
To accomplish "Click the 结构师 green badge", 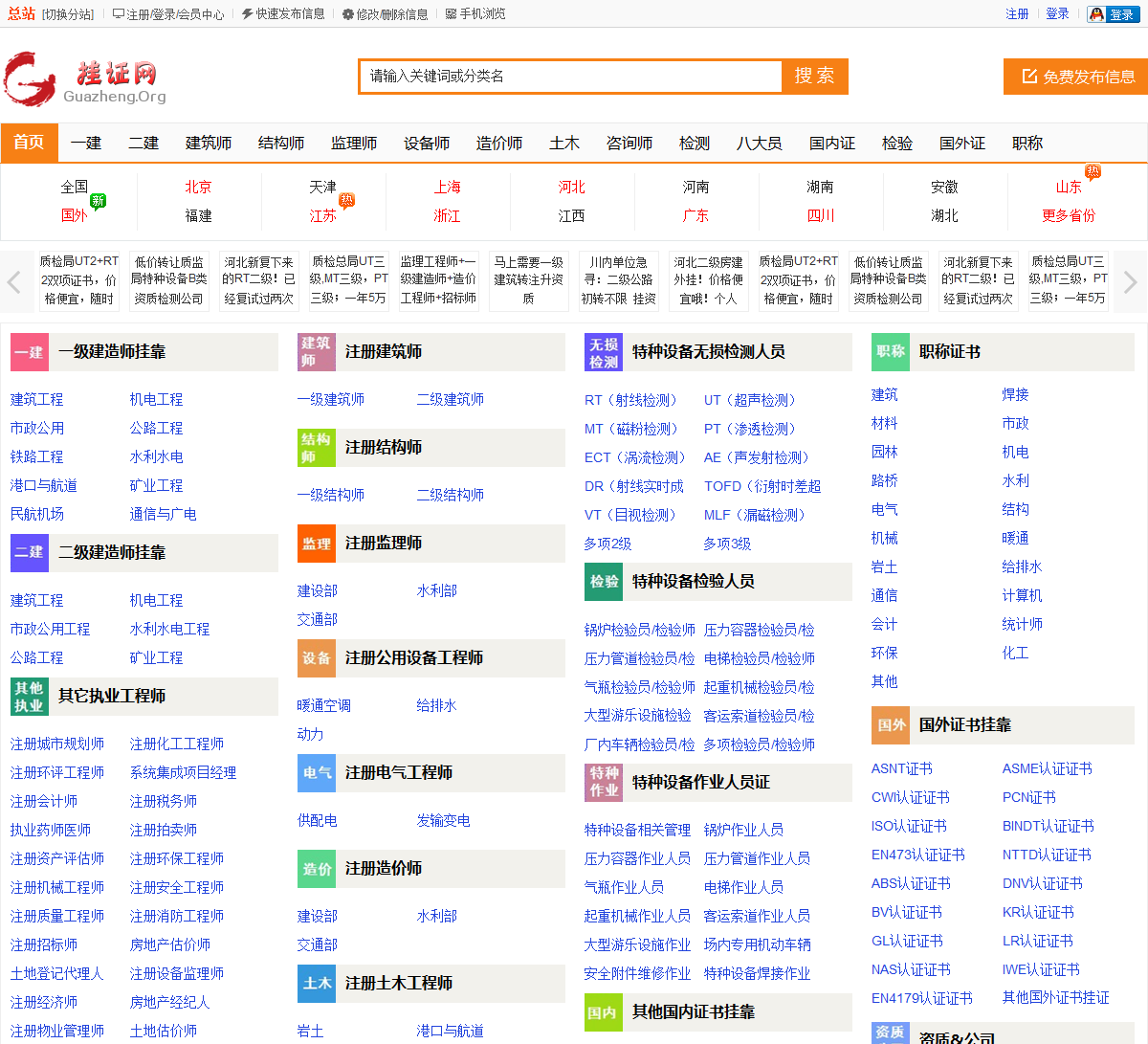I will [317, 448].
